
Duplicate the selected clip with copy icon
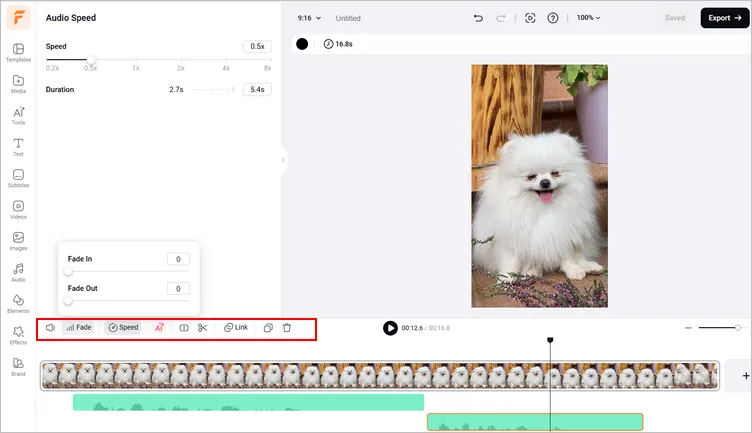[268, 328]
